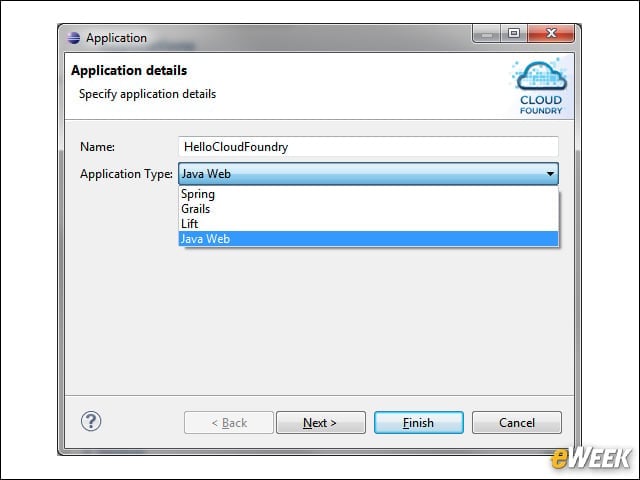The image size is (640, 480).
Task: Maximize the Application dialog
Action: pyautogui.click(x=514, y=33)
